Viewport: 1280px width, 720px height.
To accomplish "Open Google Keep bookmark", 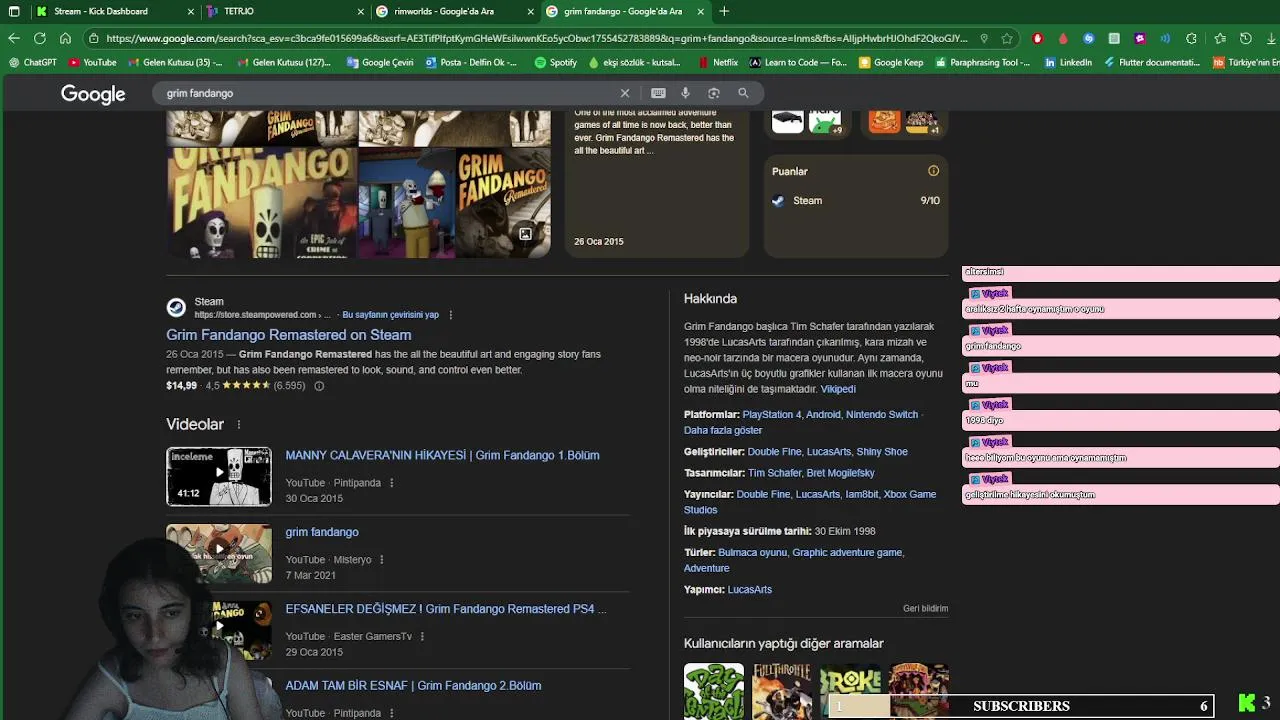I will click(x=890, y=62).
